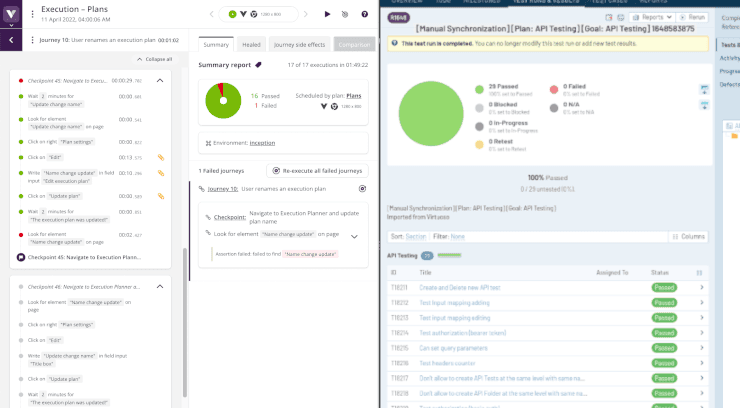Click the lower chart toggle icon beside pie chart
Image resolution: width=740 pixels, height=408 pixels.
coord(704,105)
